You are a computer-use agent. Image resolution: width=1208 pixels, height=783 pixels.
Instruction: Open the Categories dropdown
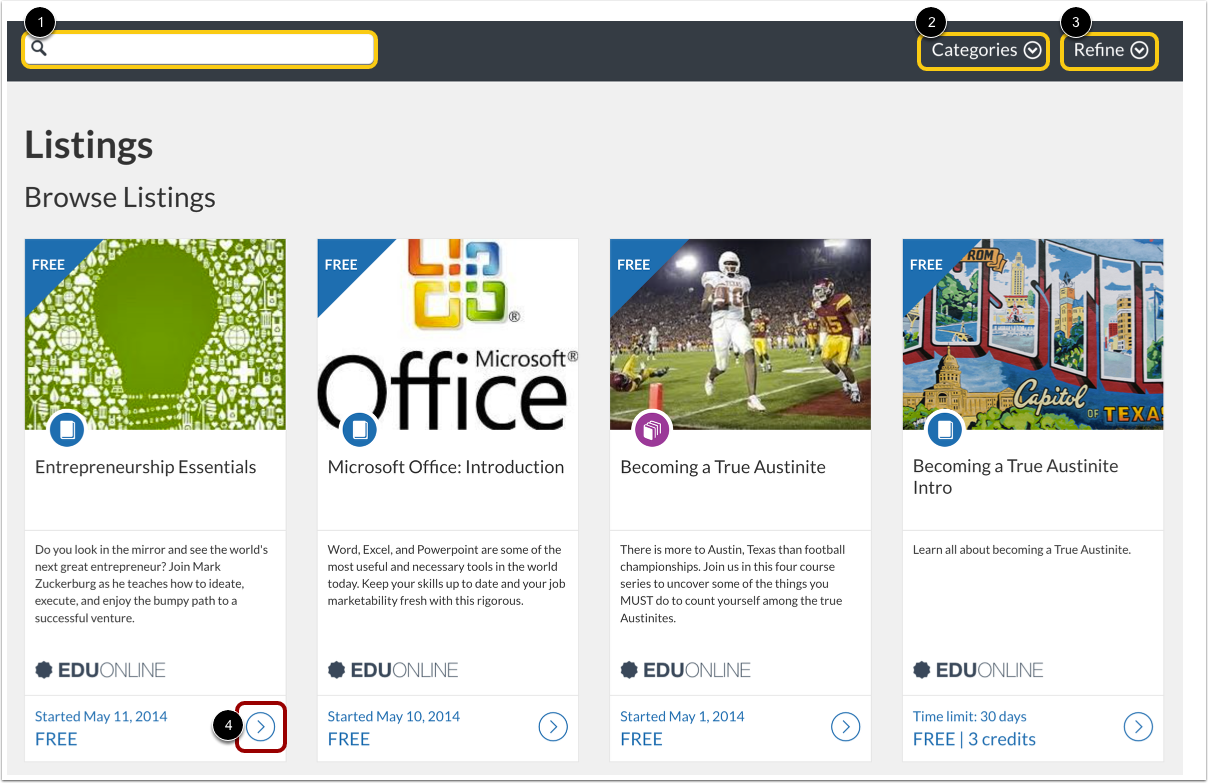click(x=986, y=50)
